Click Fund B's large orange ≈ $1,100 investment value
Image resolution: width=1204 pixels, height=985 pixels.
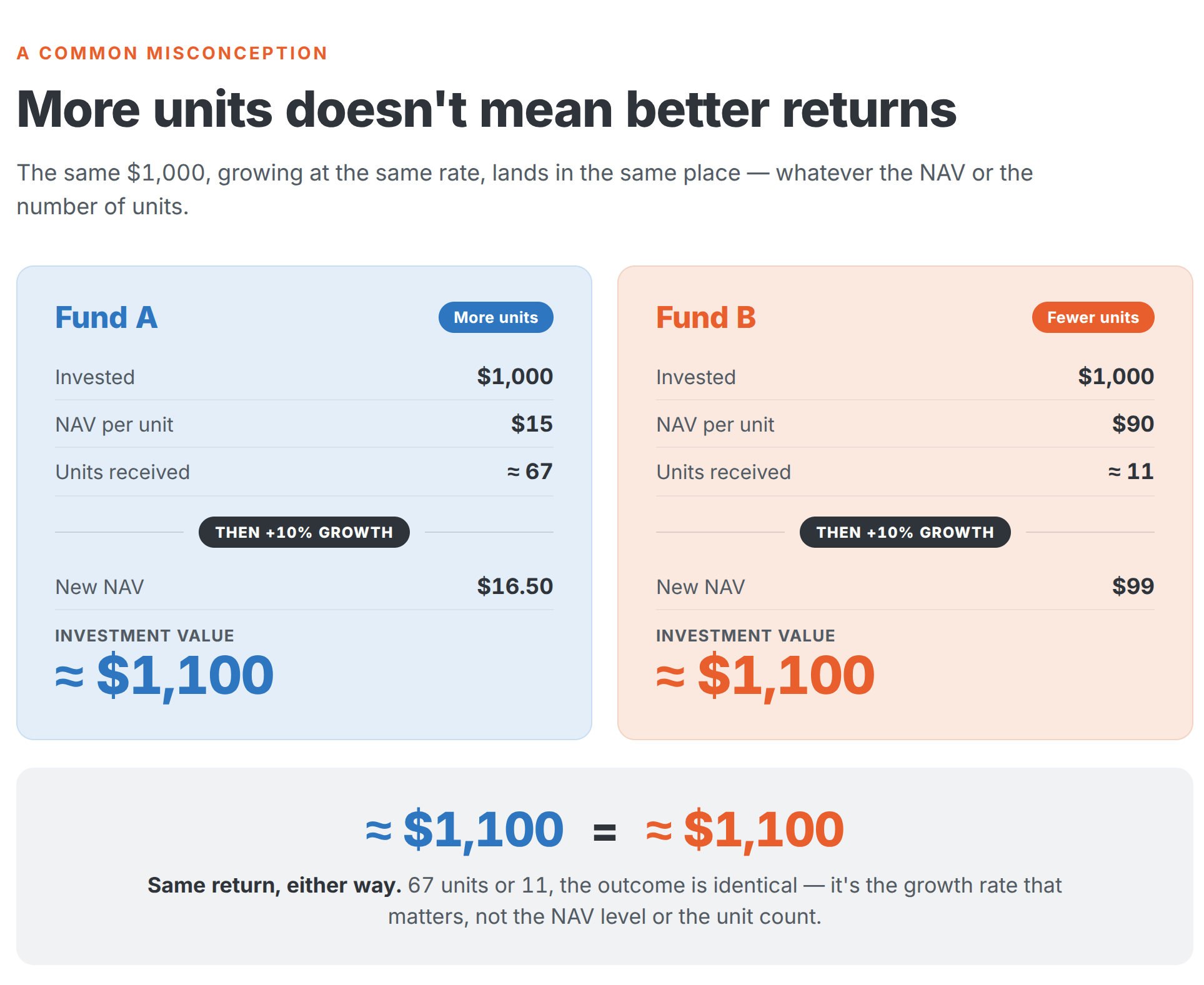point(765,676)
